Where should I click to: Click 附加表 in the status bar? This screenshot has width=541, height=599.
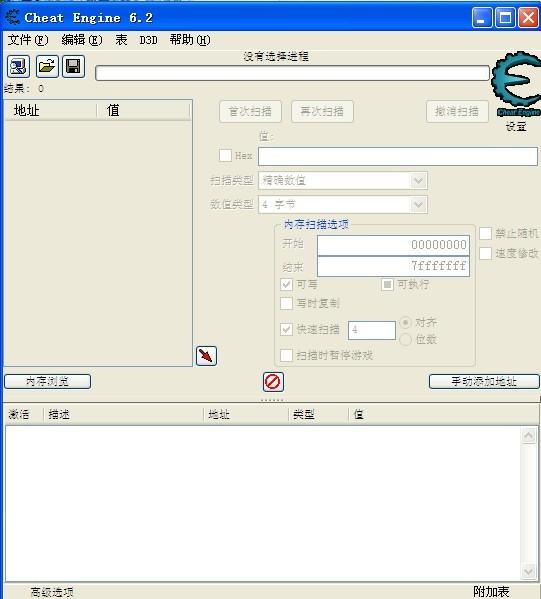point(491,592)
